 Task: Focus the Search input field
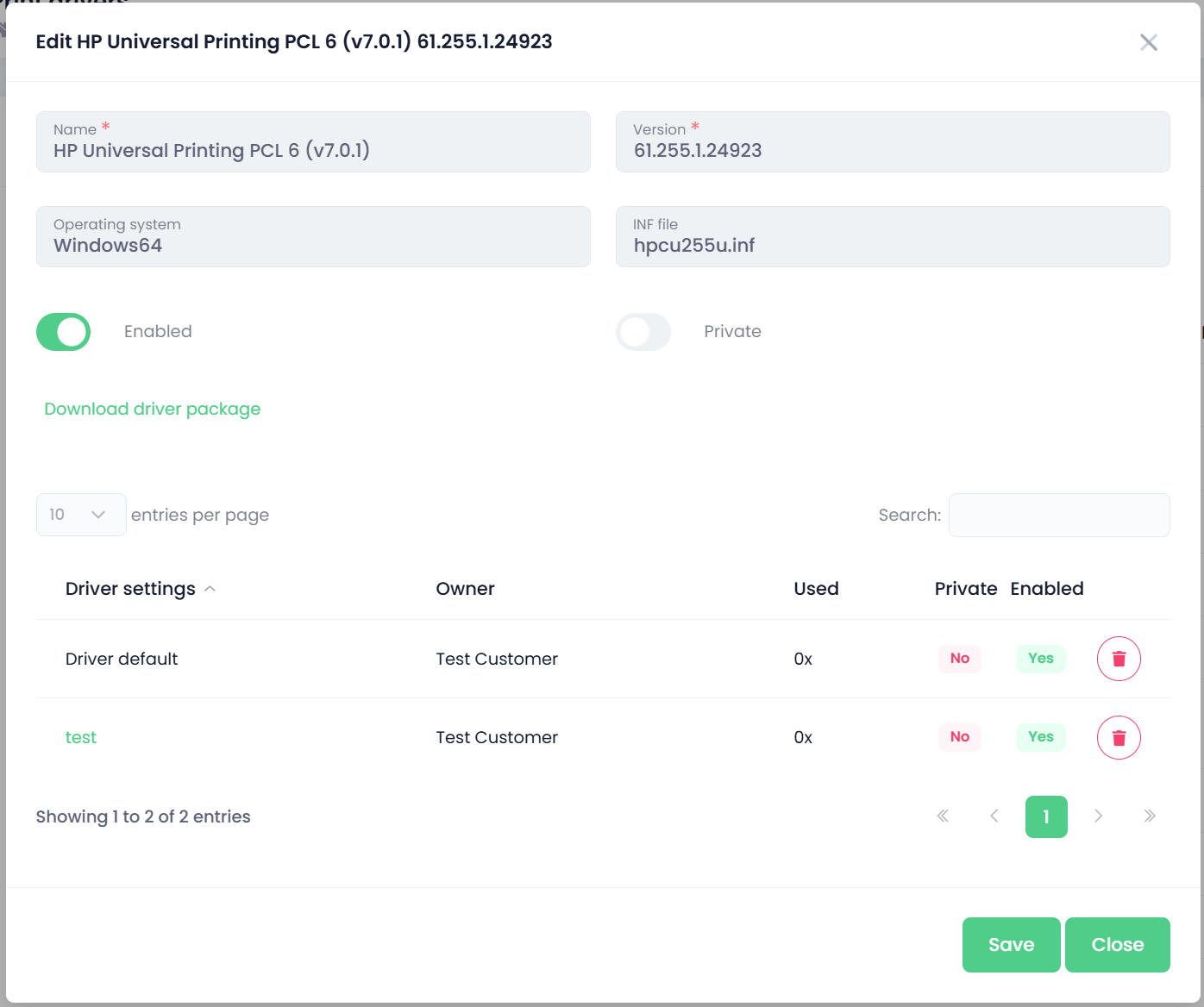tap(1059, 515)
